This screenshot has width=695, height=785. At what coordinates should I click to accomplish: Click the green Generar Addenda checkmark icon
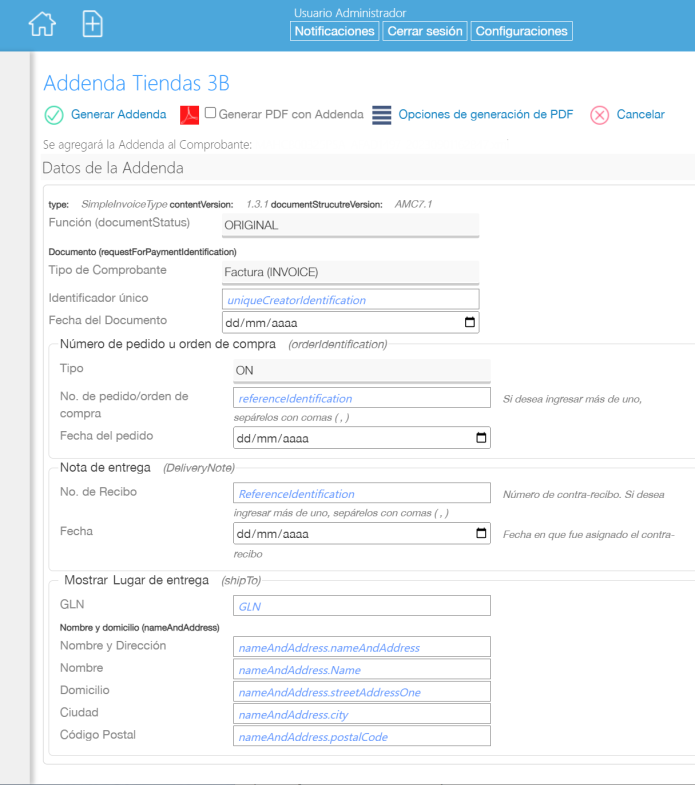coord(54,115)
